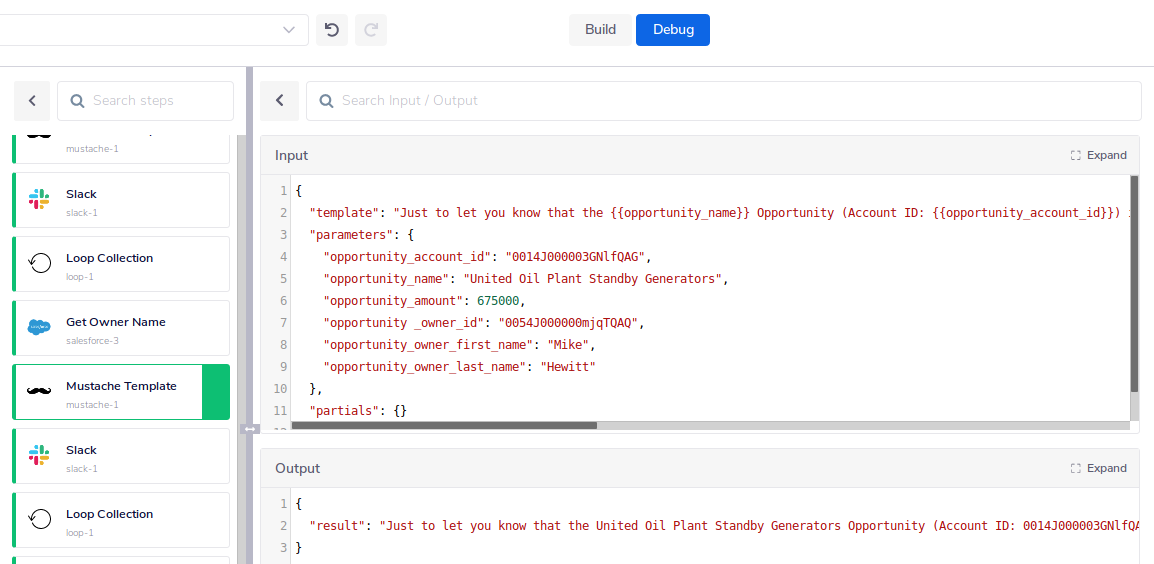Click the Input panel vertical scrollbar

coord(1134,284)
